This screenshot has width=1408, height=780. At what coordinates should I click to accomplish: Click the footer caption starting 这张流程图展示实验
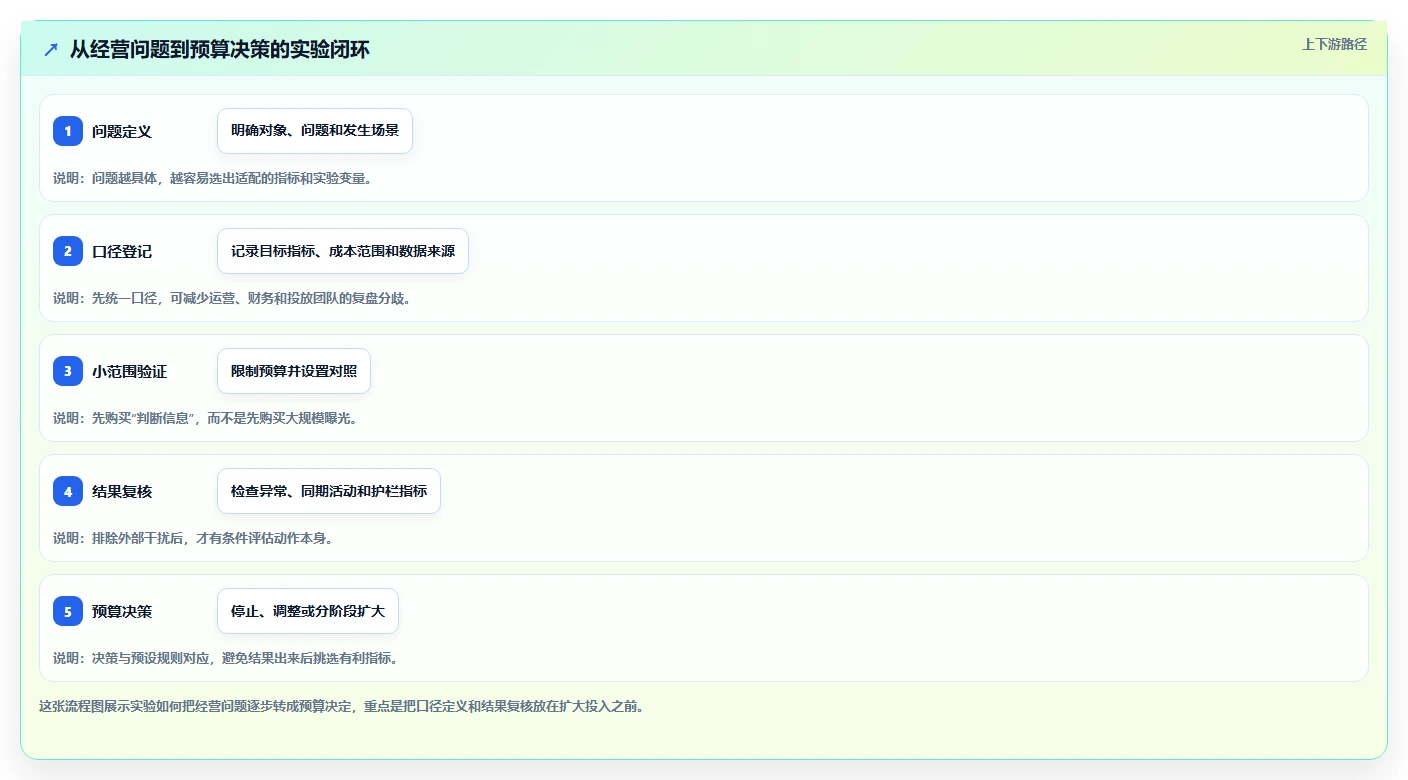341,706
